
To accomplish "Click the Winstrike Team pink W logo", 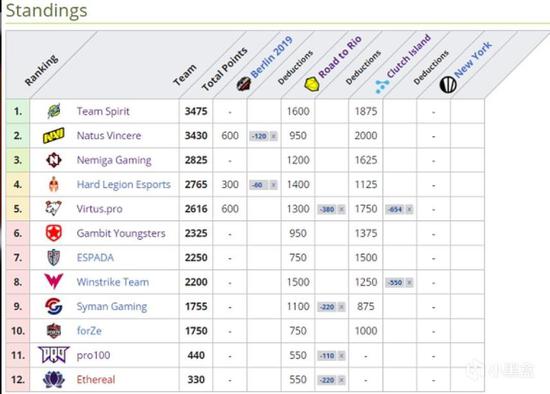I will pos(54,282).
